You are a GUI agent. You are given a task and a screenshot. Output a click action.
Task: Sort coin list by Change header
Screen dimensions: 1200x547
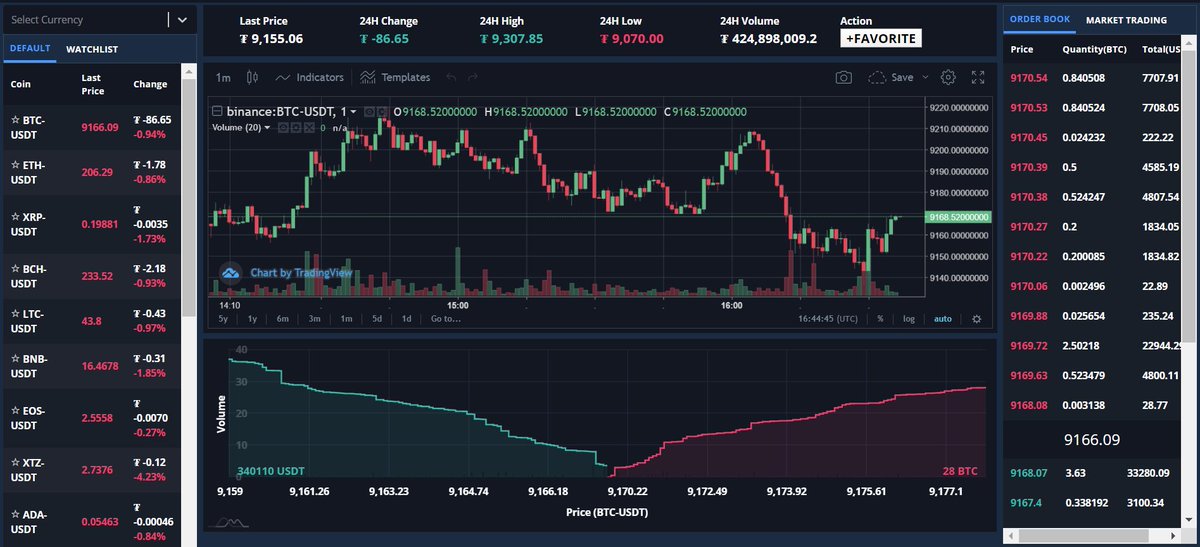150,84
